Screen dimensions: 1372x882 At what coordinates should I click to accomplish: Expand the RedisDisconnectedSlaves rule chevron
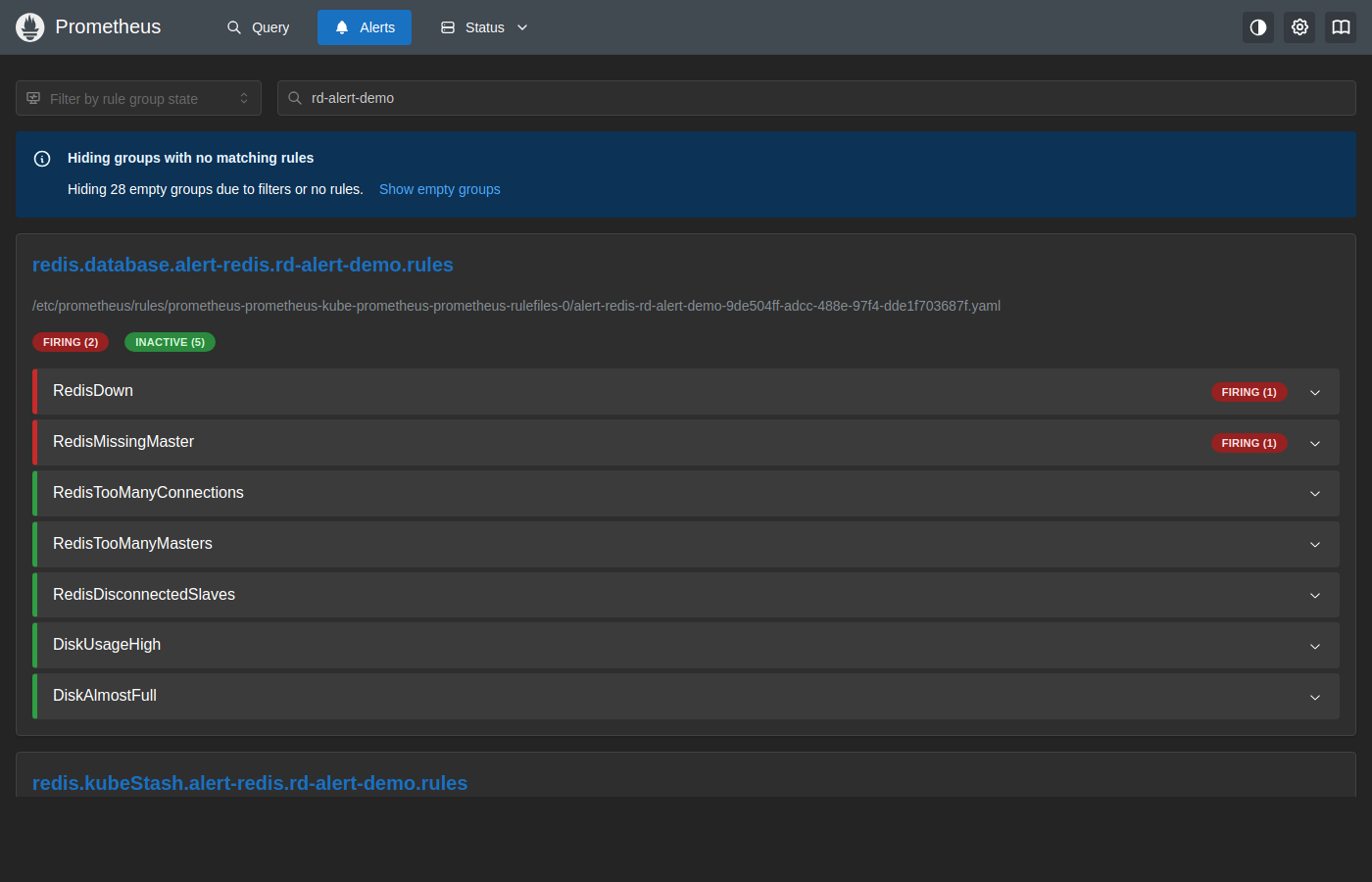(1315, 595)
